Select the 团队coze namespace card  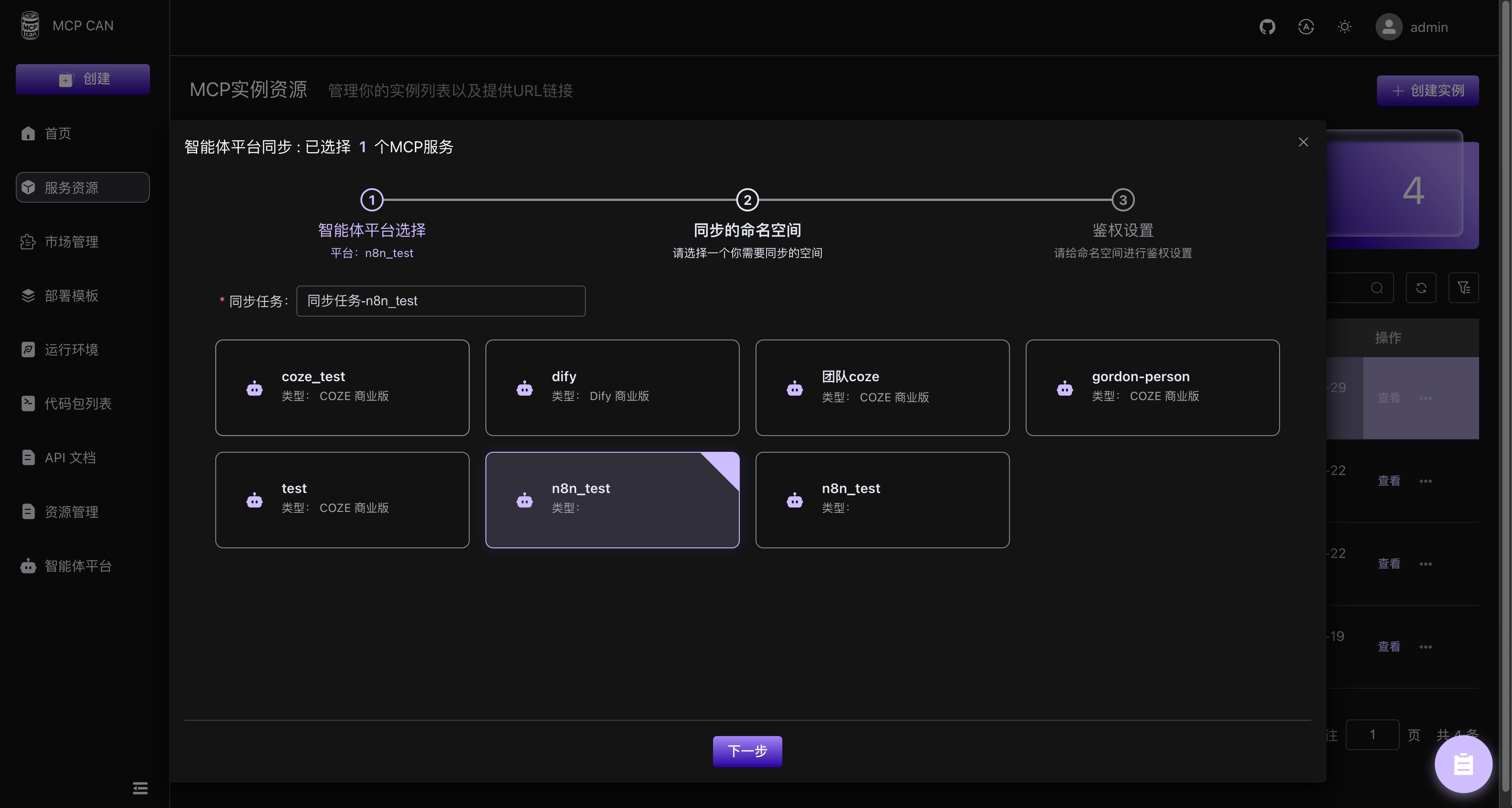pyautogui.click(x=882, y=388)
